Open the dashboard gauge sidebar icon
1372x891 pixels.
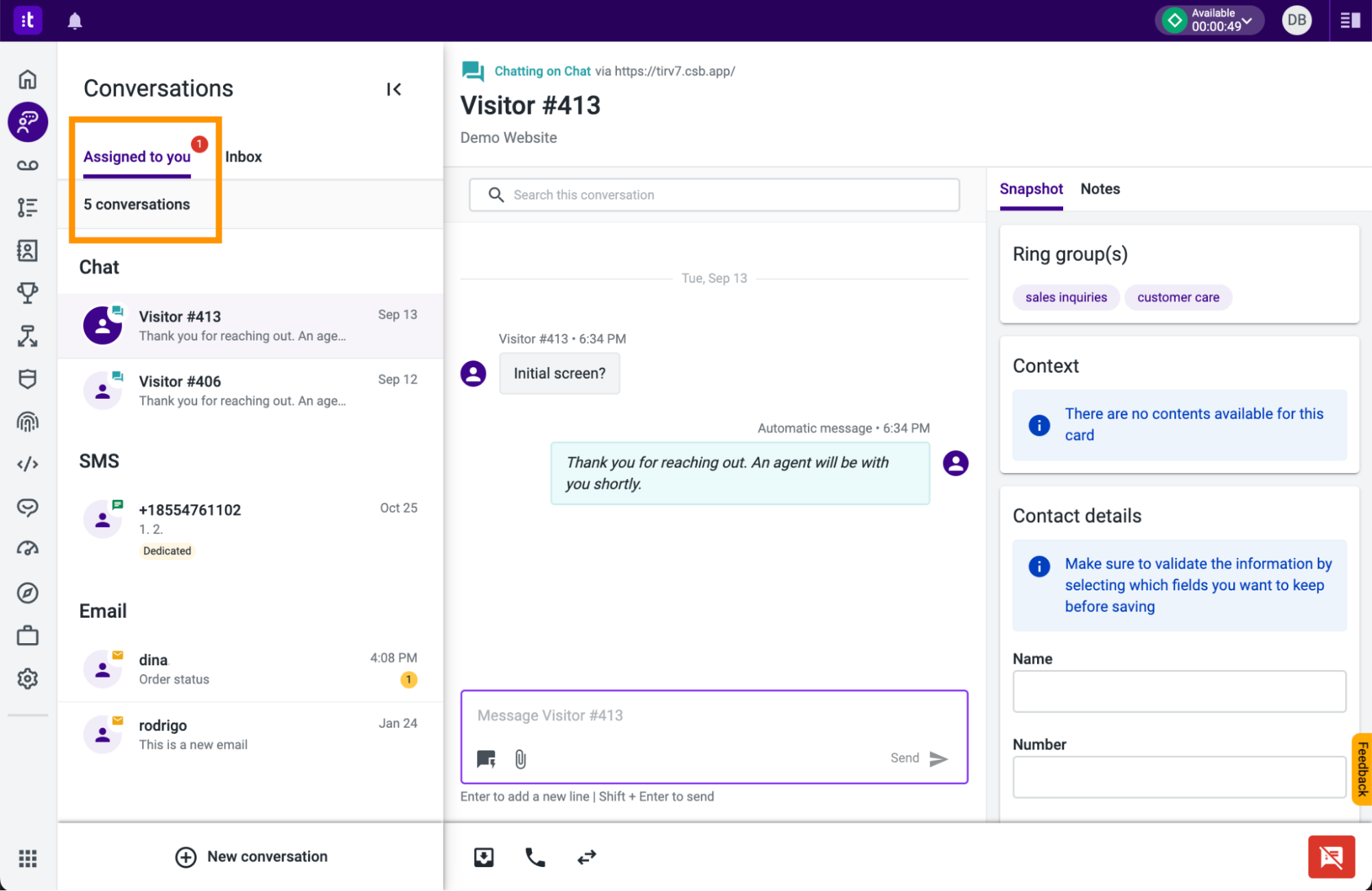[x=27, y=550]
